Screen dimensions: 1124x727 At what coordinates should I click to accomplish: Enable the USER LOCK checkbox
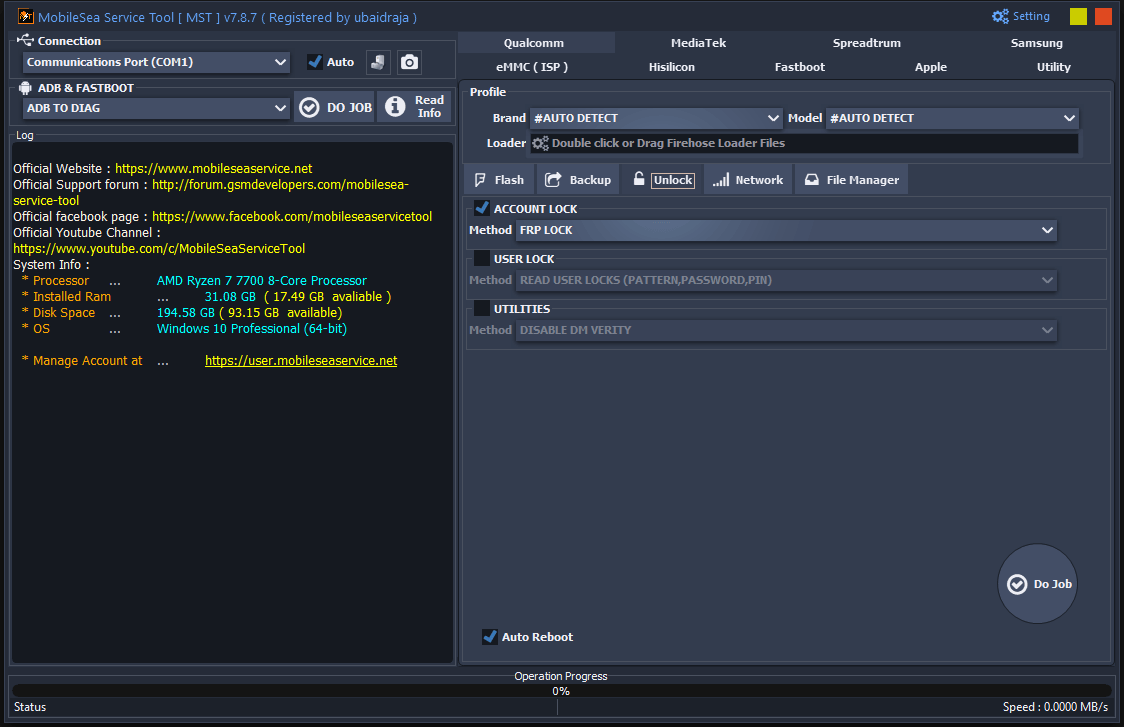(x=481, y=258)
